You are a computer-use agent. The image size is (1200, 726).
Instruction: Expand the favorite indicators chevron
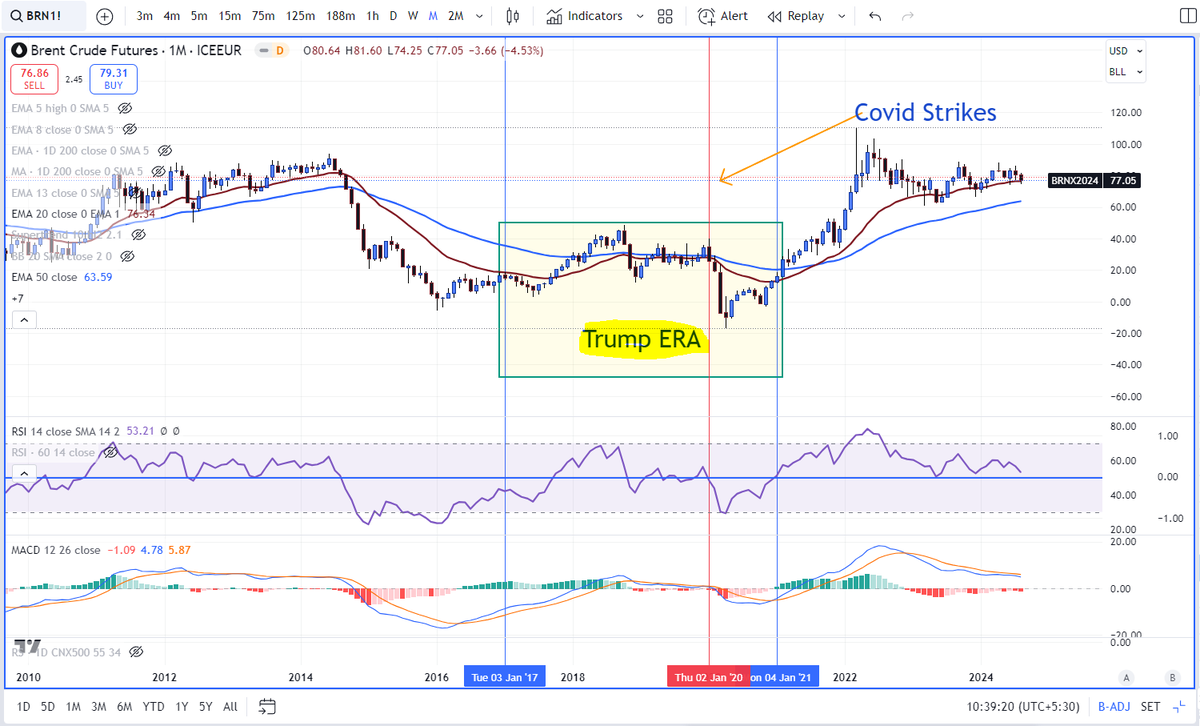[638, 16]
